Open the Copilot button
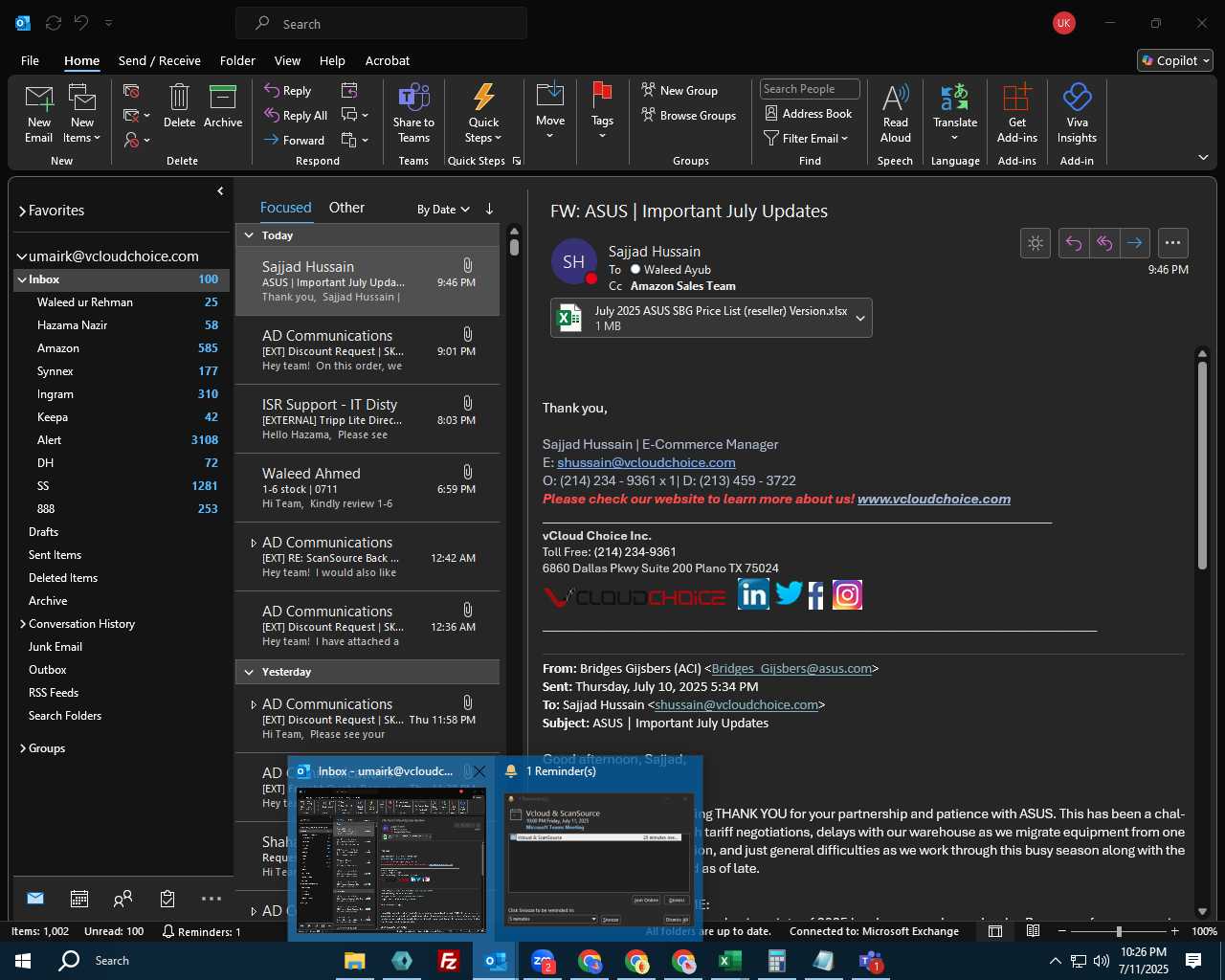Image resolution: width=1225 pixels, height=980 pixels. point(1175,60)
